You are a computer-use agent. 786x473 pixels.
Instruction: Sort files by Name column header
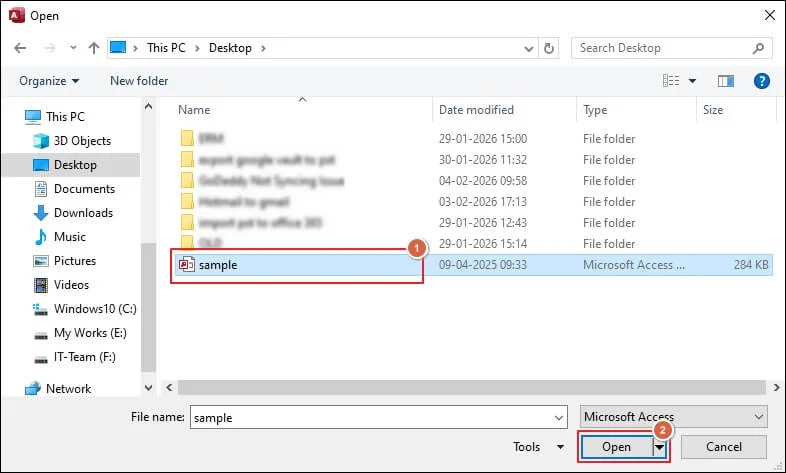[194, 110]
